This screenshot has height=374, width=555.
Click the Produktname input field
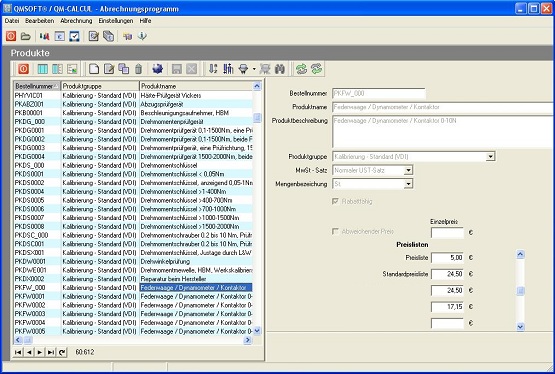click(x=443, y=107)
